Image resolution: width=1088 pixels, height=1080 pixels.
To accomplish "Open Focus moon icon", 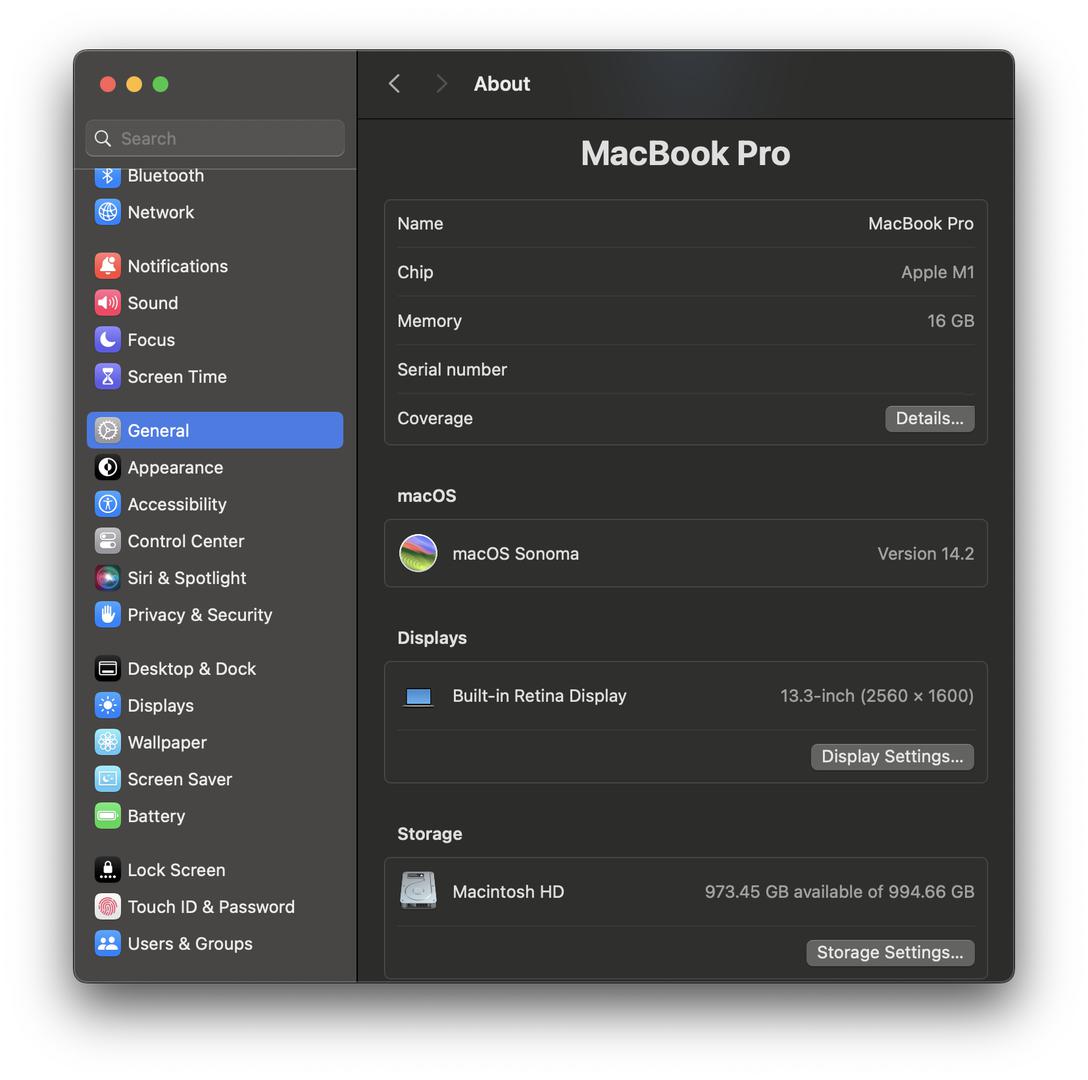I will pos(108,340).
